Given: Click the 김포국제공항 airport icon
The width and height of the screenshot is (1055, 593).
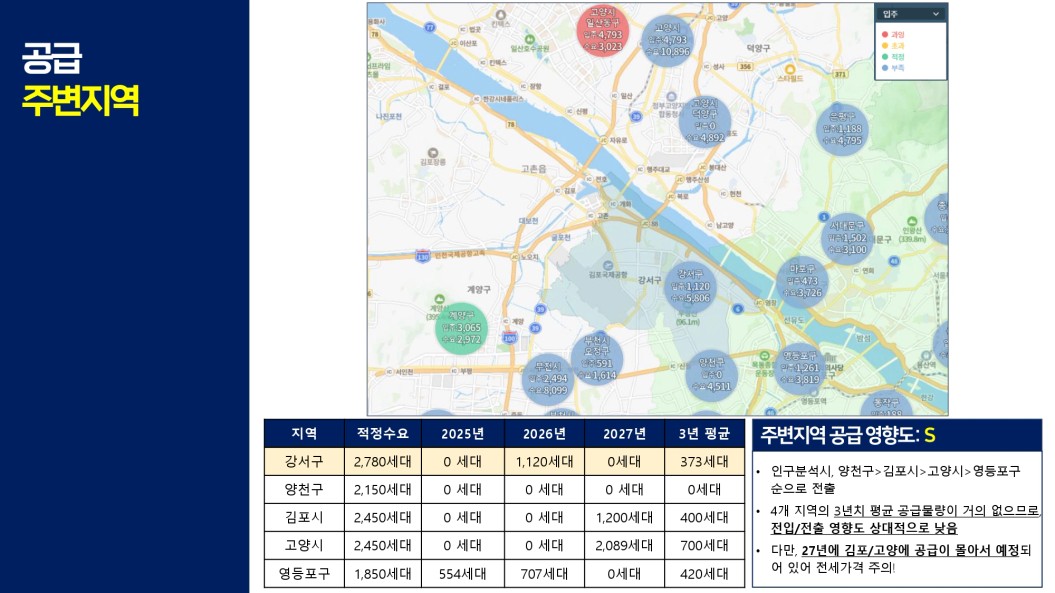Looking at the screenshot, I should [608, 265].
